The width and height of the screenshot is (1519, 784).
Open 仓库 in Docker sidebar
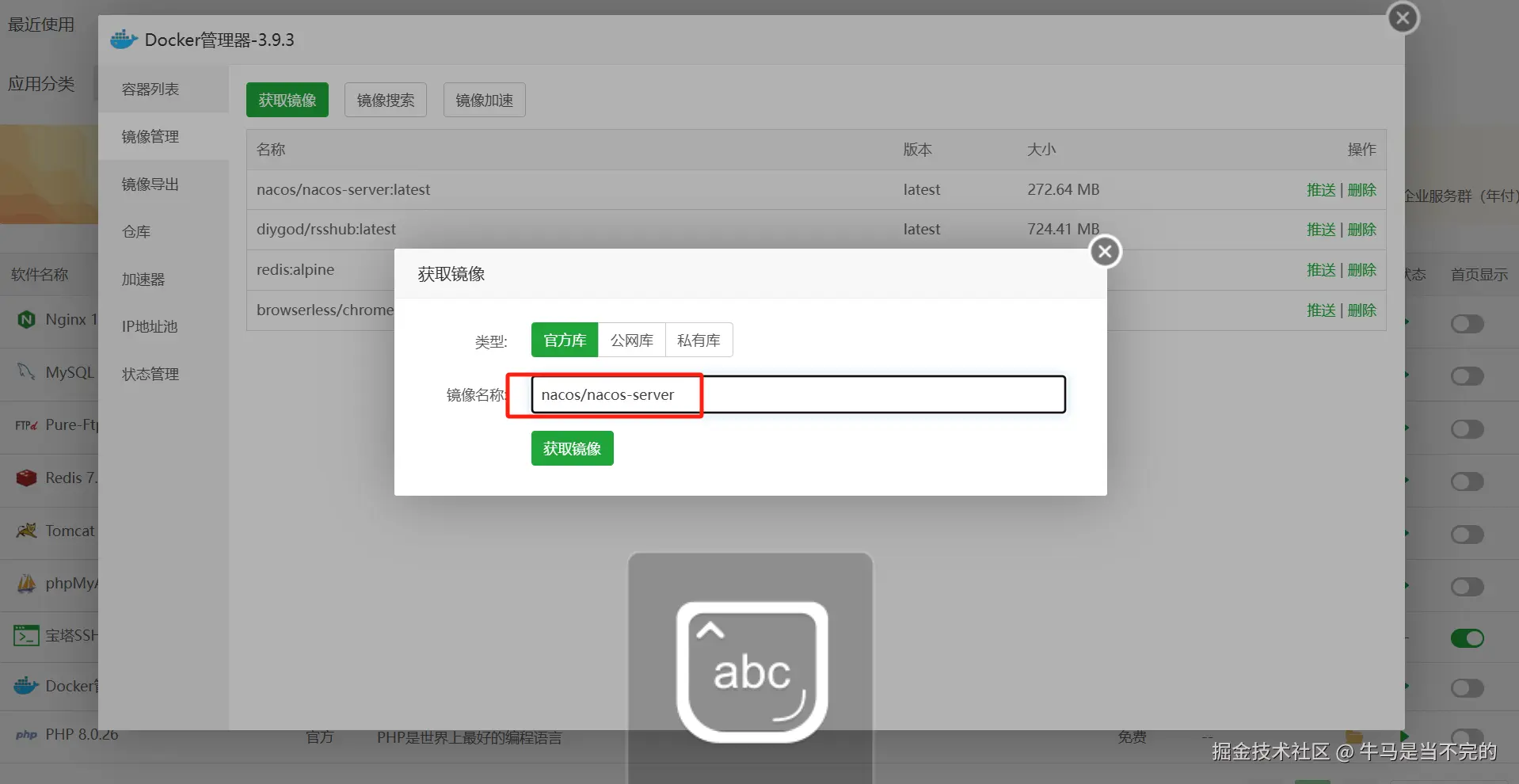tap(163, 231)
